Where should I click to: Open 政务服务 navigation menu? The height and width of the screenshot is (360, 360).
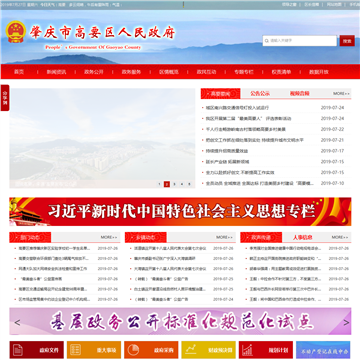[x=131, y=72]
